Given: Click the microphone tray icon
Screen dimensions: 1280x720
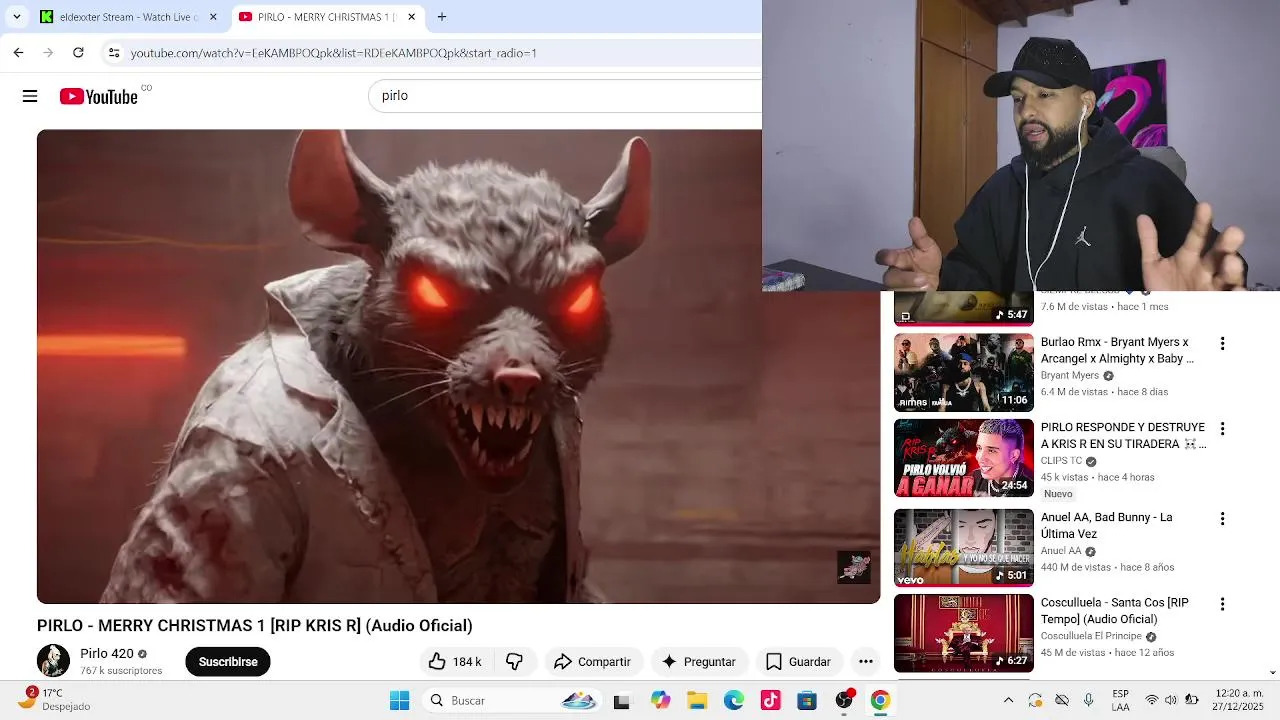Looking at the screenshot, I should click(1088, 700).
